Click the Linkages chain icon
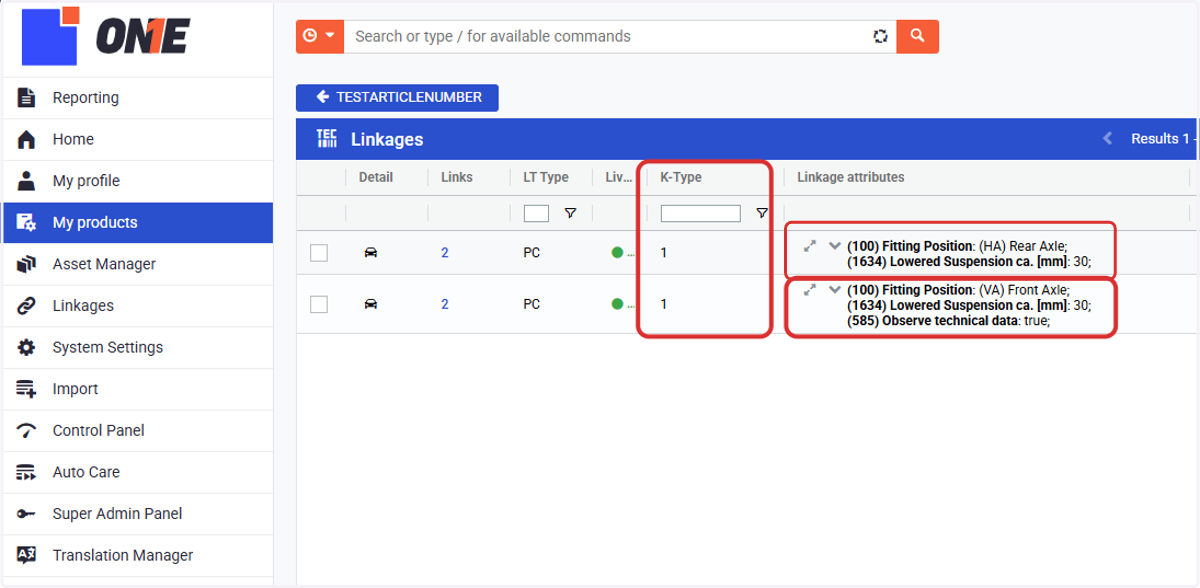The width and height of the screenshot is (1200, 588). pos(27,306)
